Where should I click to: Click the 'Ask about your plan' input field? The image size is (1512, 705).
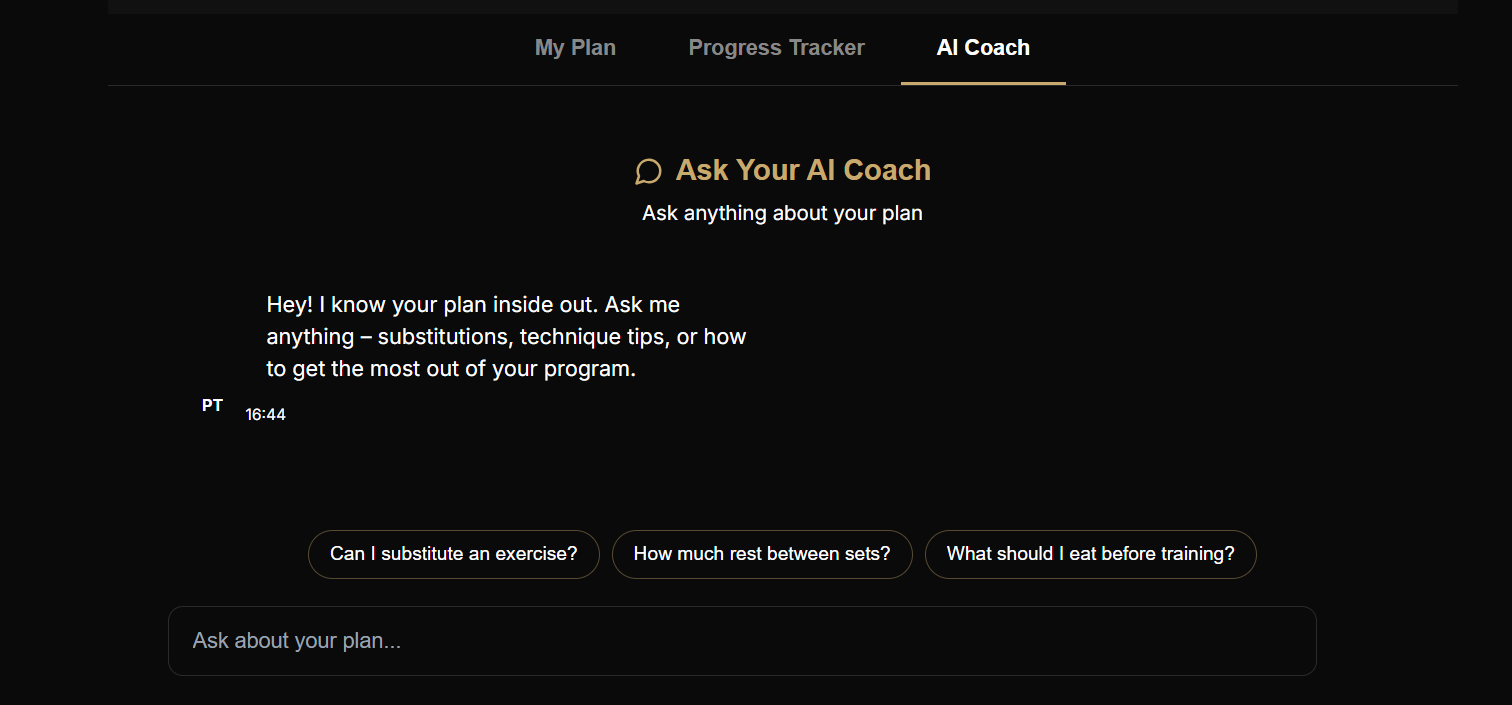[742, 640]
